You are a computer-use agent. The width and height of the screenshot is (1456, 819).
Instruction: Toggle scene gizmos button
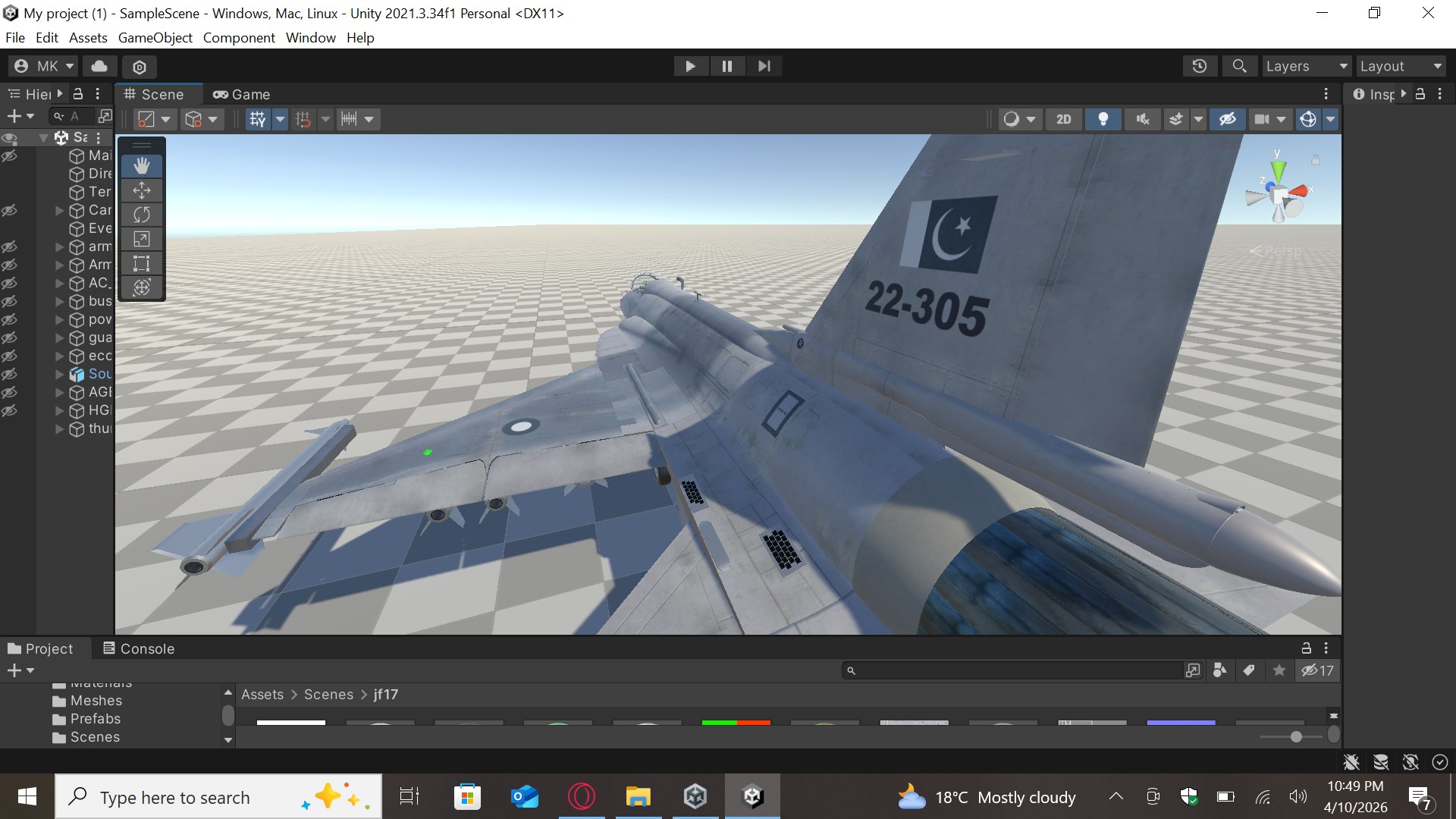pos(1308,119)
